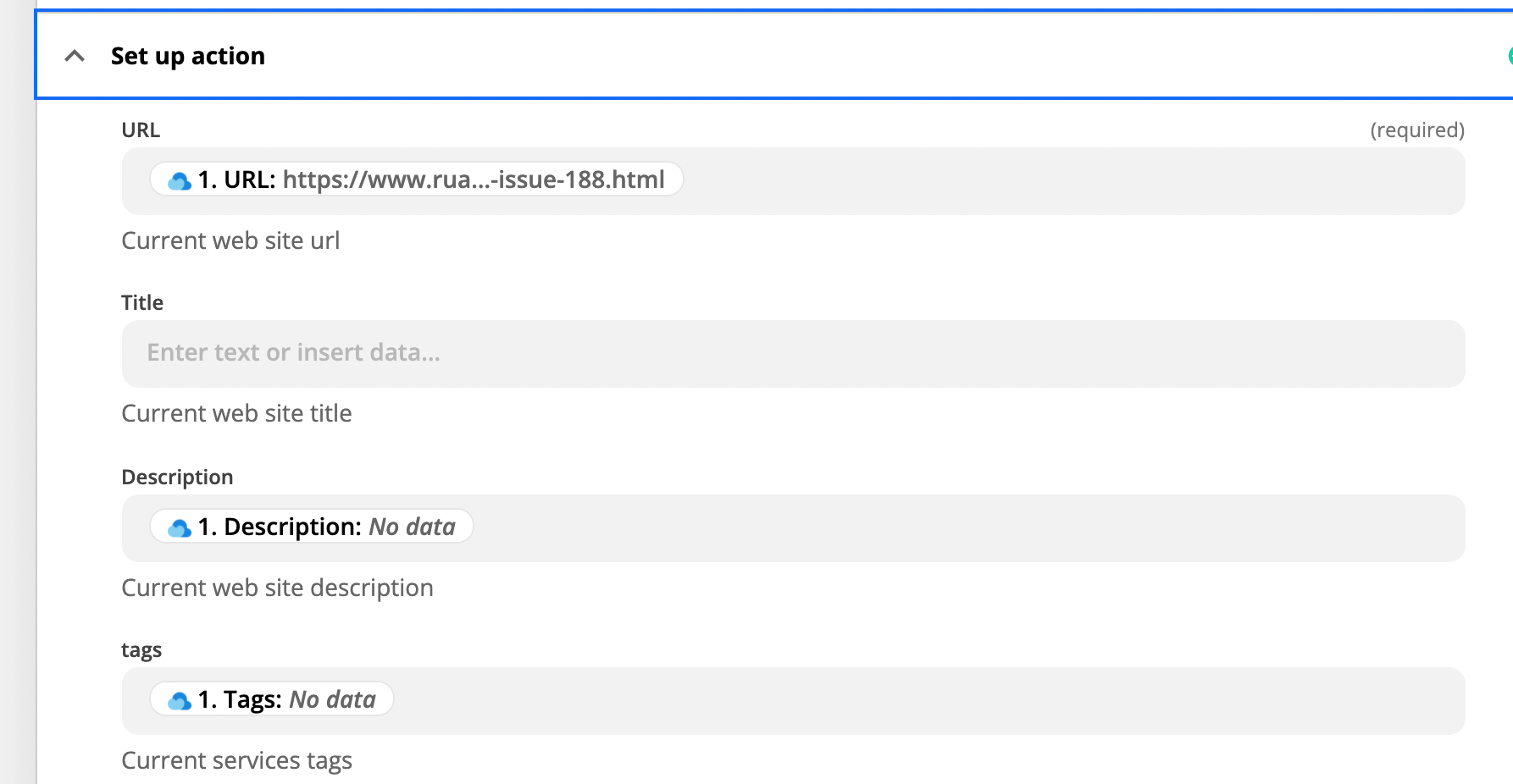Viewport: 1513px width, 784px height.
Task: Click the 'Current web site url' help text
Action: [230, 240]
